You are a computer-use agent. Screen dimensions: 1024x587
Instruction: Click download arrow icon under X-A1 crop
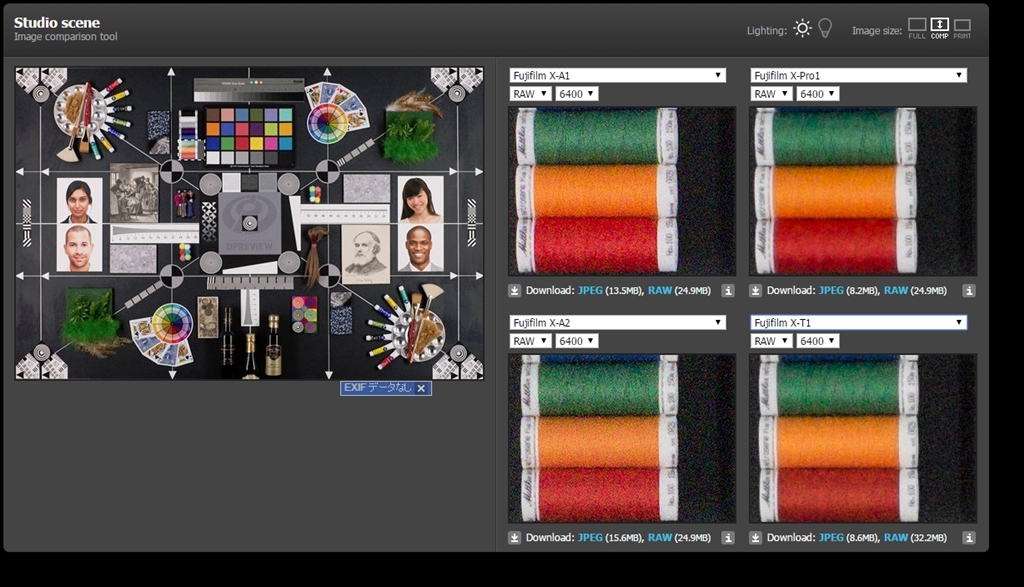(x=515, y=291)
